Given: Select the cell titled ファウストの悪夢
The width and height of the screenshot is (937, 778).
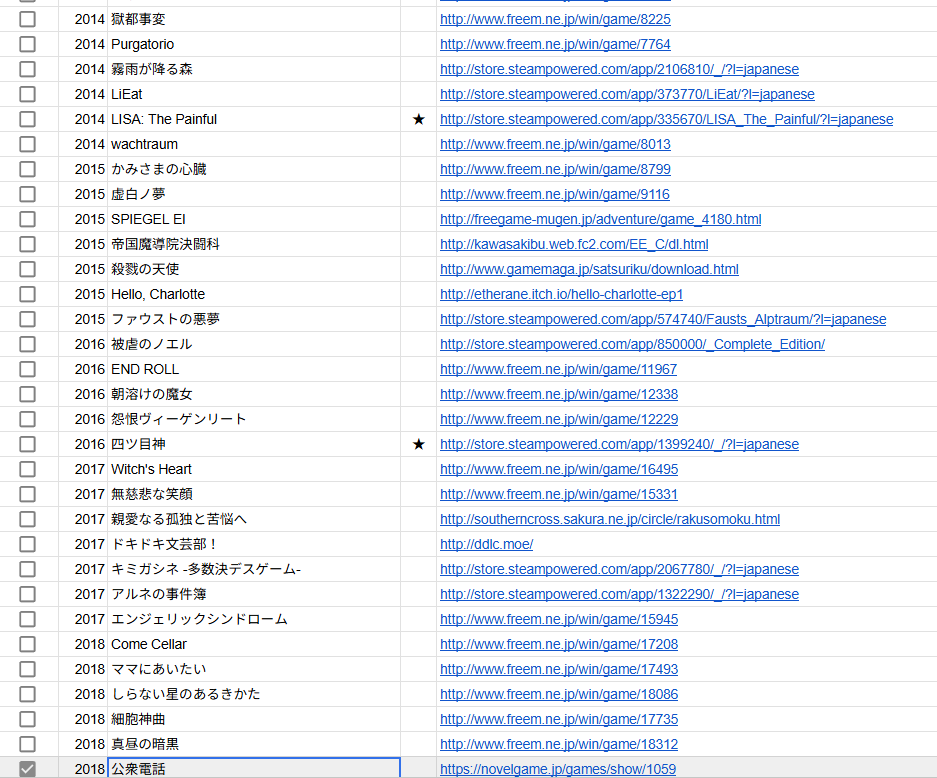Looking at the screenshot, I should (254, 320).
